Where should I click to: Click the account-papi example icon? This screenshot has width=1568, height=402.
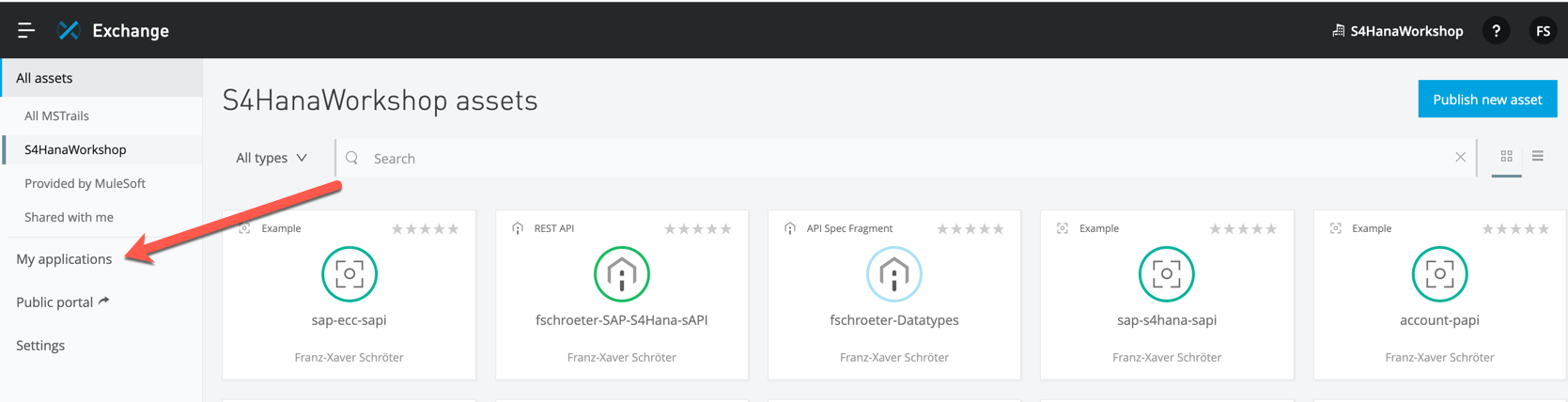point(1439,274)
